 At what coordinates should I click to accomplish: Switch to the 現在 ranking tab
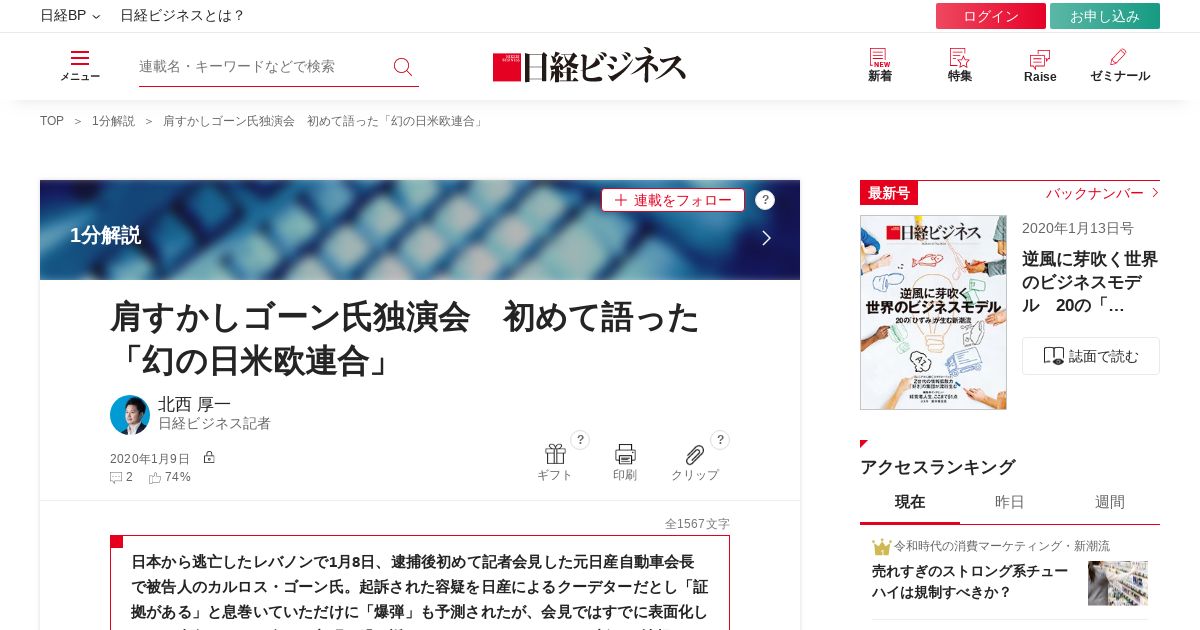pyautogui.click(x=910, y=502)
